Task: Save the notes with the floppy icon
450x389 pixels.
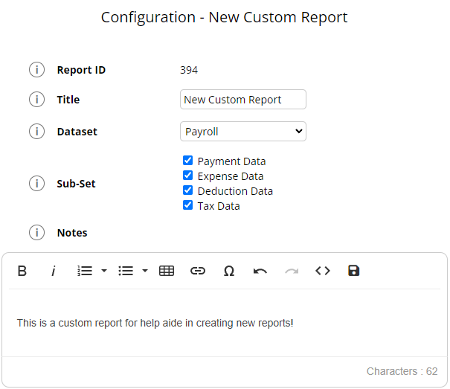Action: coord(354,271)
